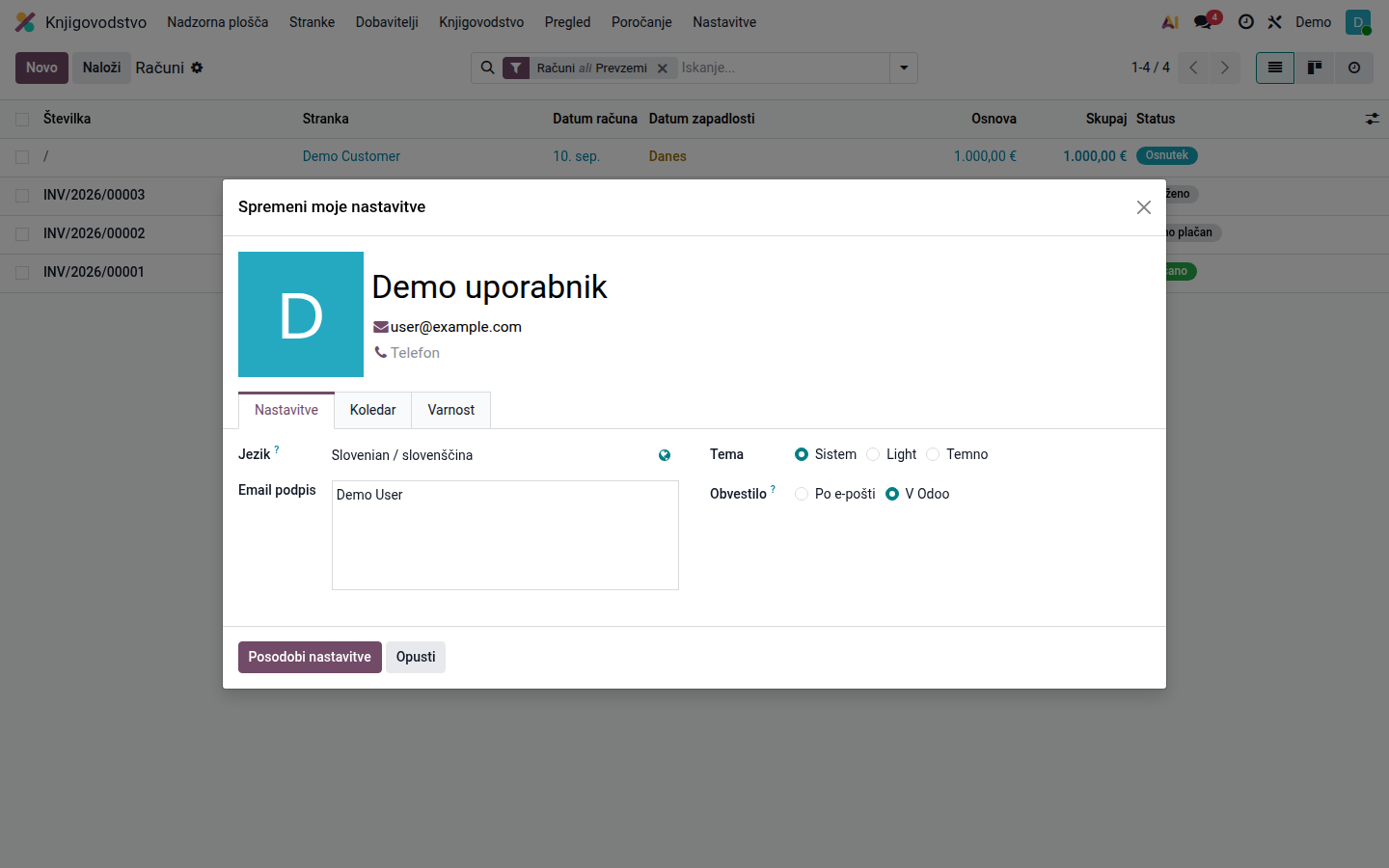This screenshot has height=868, width=1389.
Task: Choose notifications V Odoo
Action: click(x=892, y=494)
